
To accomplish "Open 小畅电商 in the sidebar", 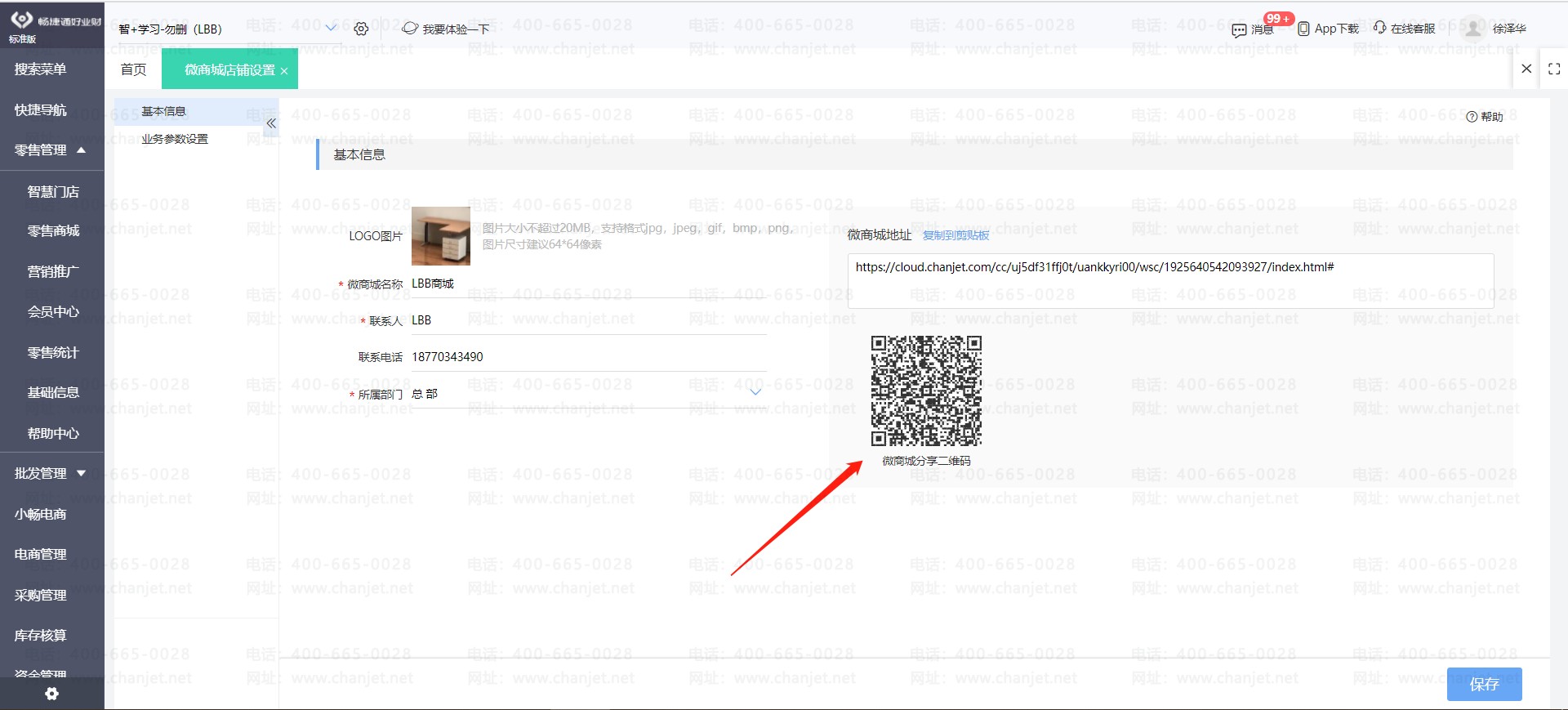I will (x=40, y=514).
